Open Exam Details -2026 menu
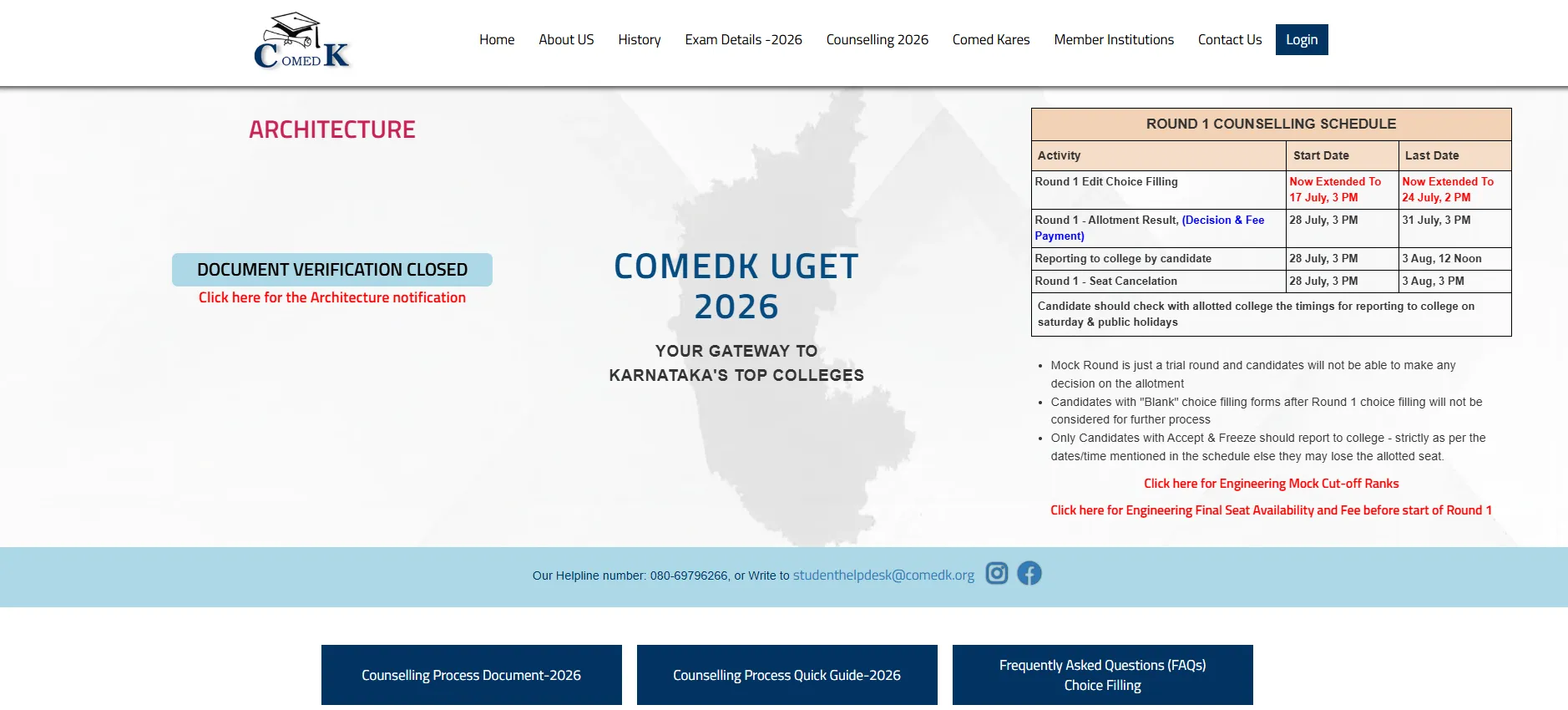Image resolution: width=1568 pixels, height=710 pixels. click(743, 39)
